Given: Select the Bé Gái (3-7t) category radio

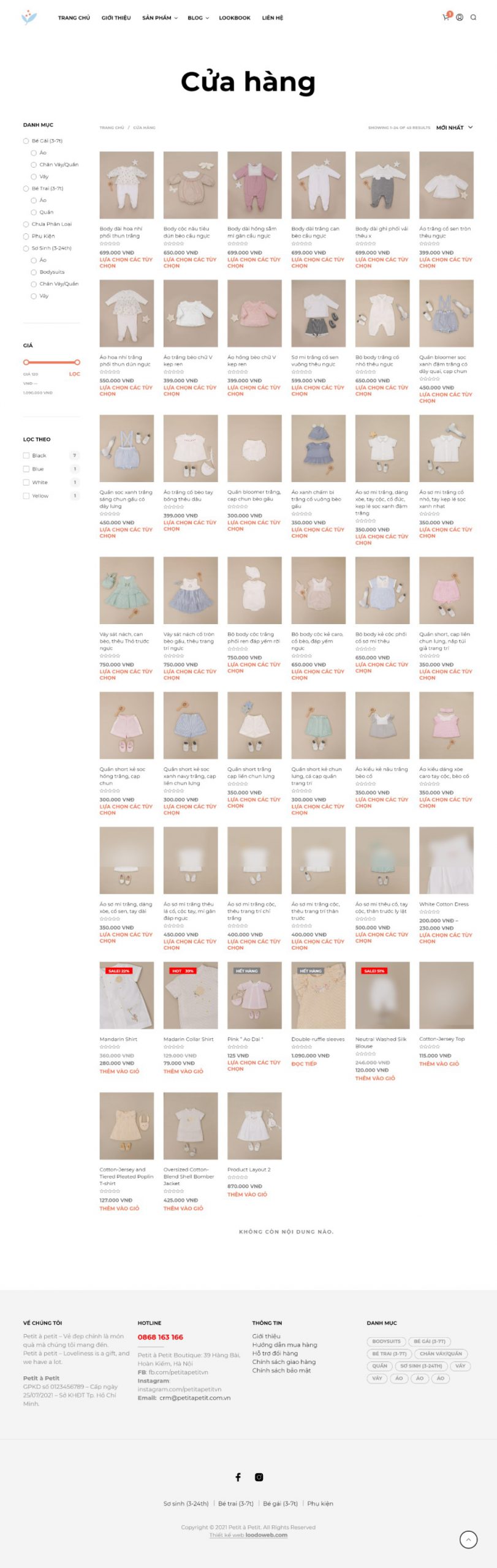Looking at the screenshot, I should [x=26, y=141].
